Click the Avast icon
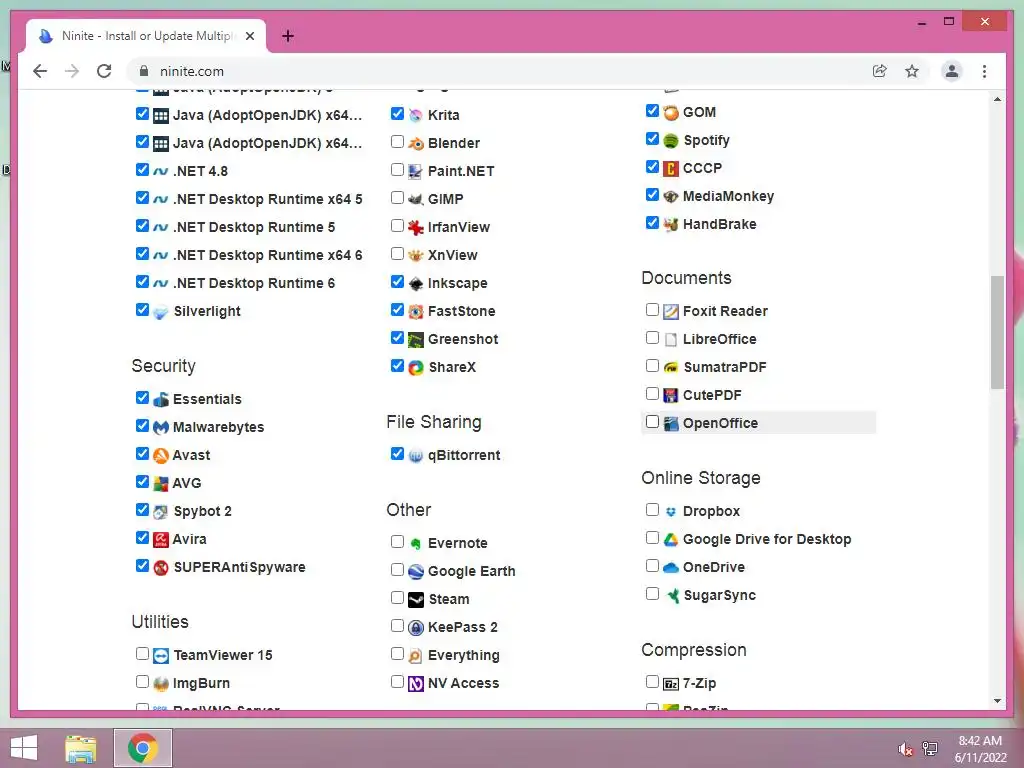The image size is (1024, 768). (161, 456)
